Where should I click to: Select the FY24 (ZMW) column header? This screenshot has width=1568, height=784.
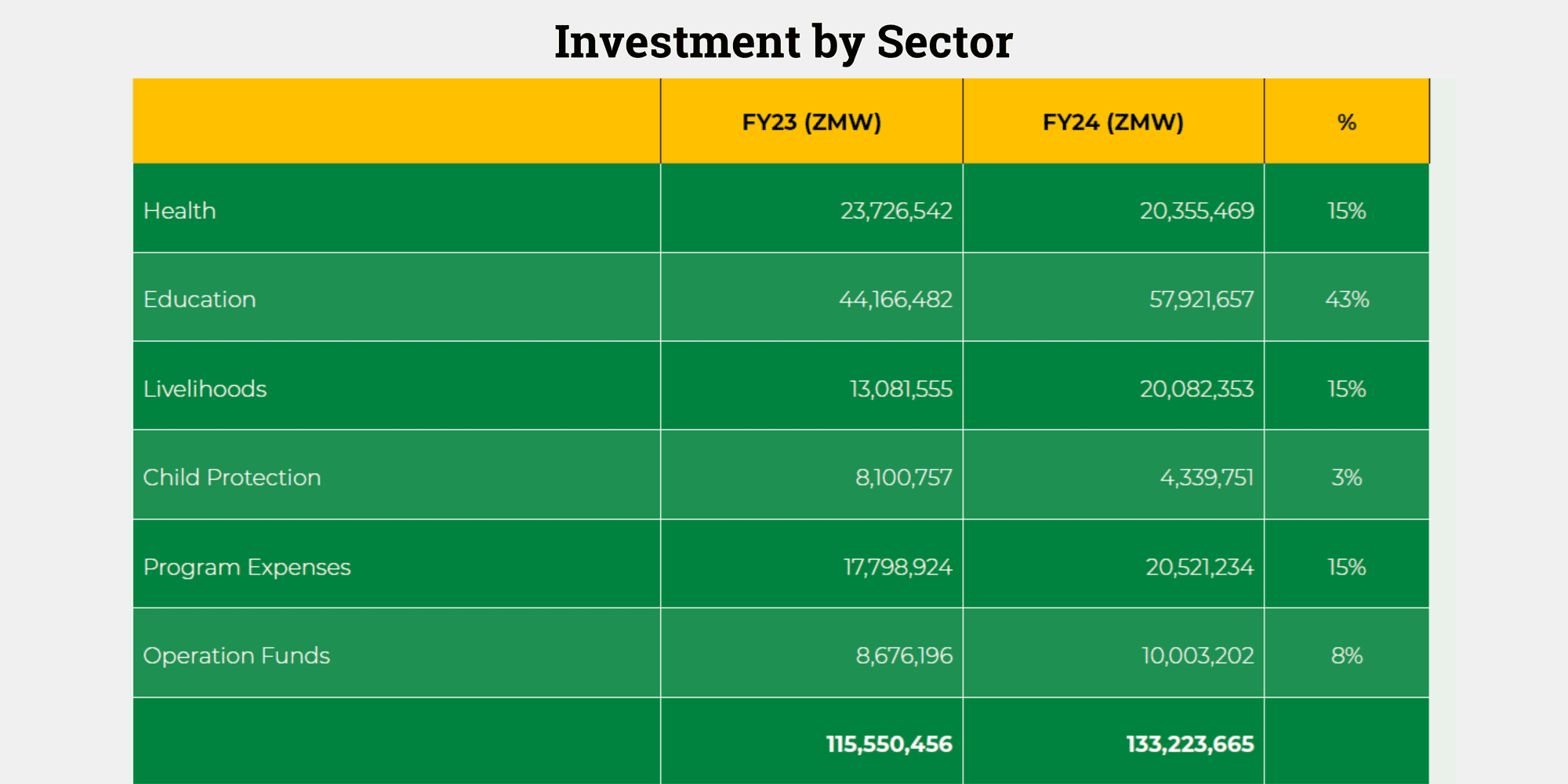tap(1112, 122)
